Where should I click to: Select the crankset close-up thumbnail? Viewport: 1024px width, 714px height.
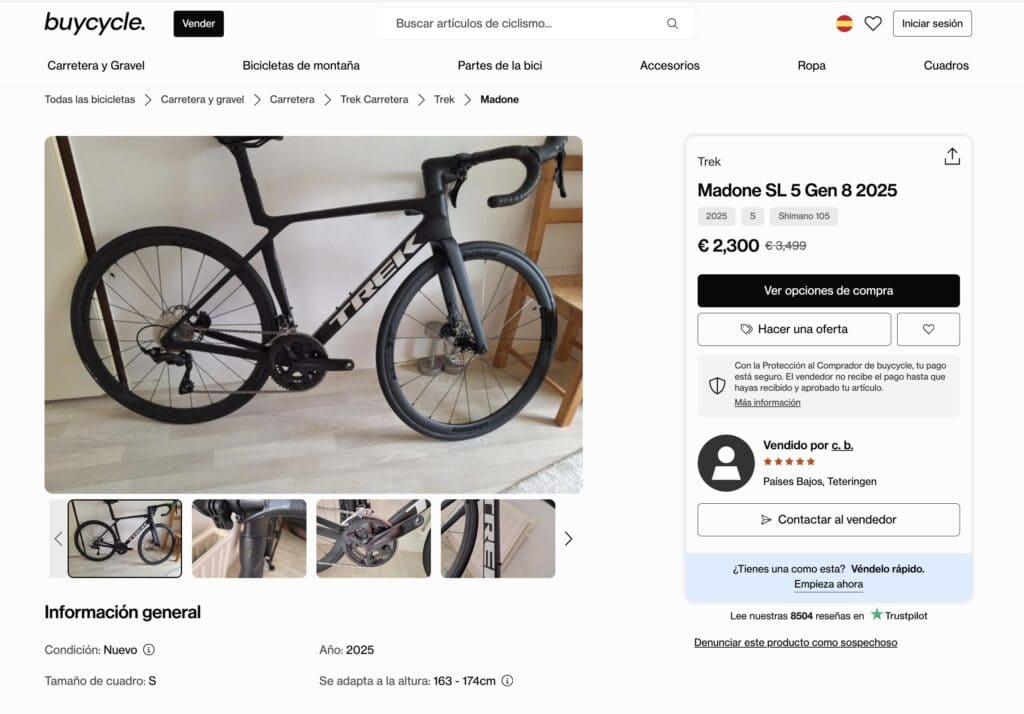click(x=373, y=539)
